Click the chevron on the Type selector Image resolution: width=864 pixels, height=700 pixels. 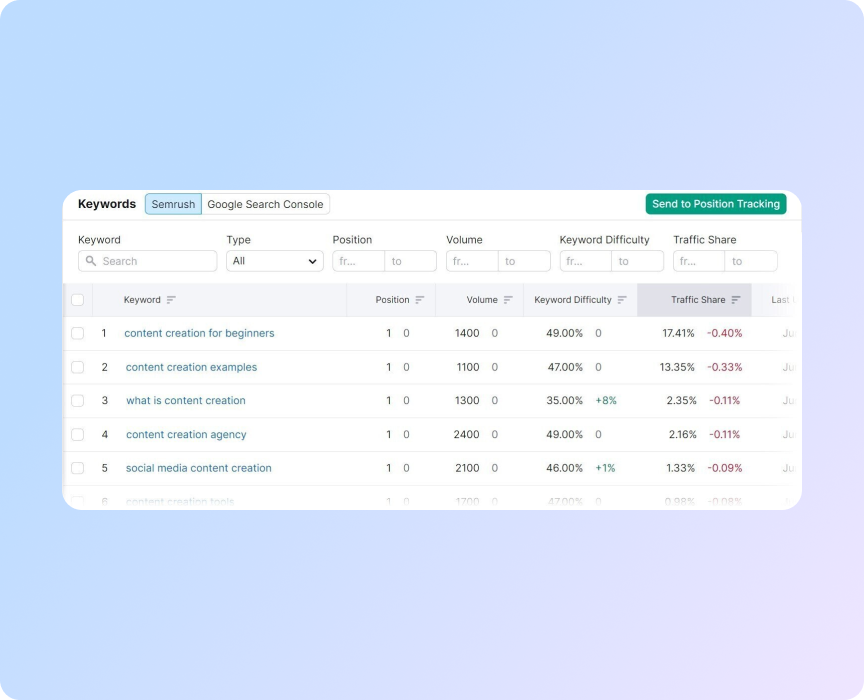coord(311,261)
